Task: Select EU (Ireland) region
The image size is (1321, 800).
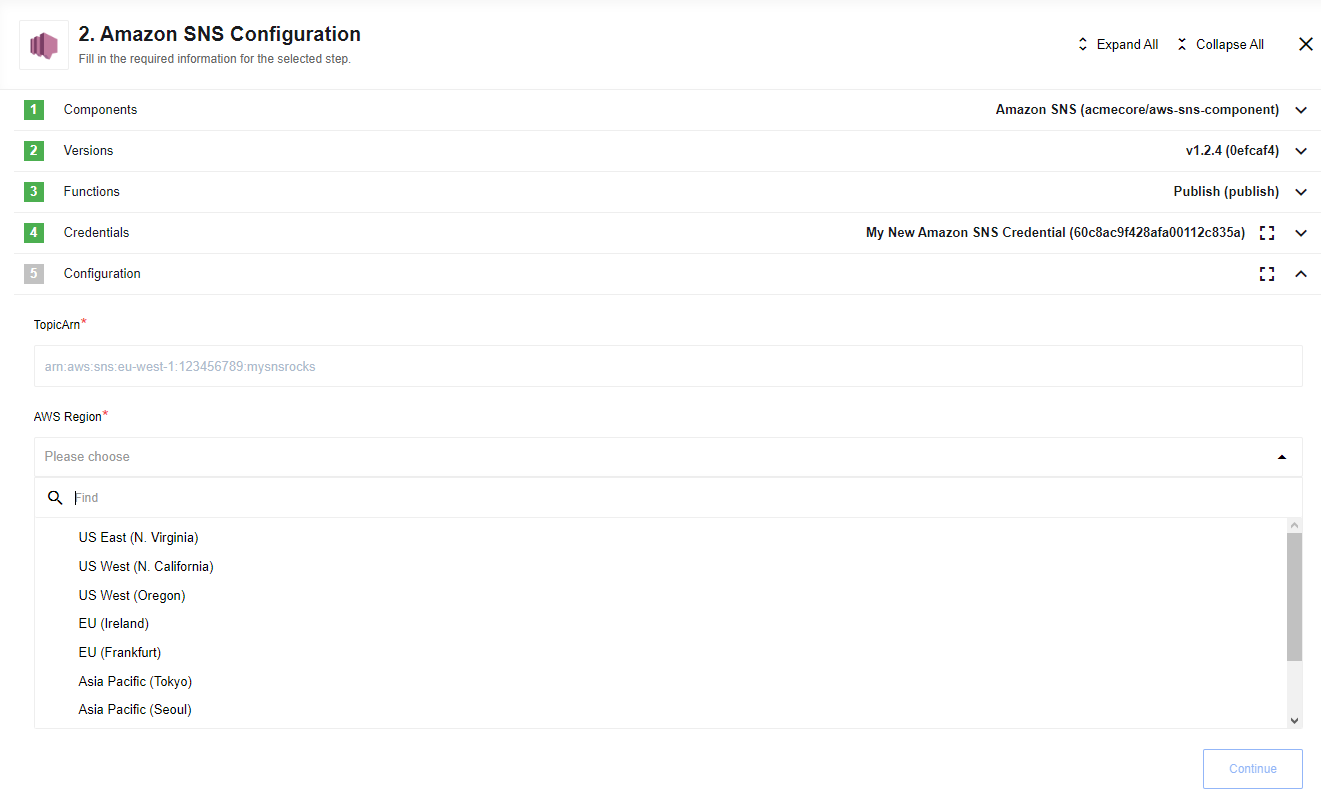Action: point(114,624)
